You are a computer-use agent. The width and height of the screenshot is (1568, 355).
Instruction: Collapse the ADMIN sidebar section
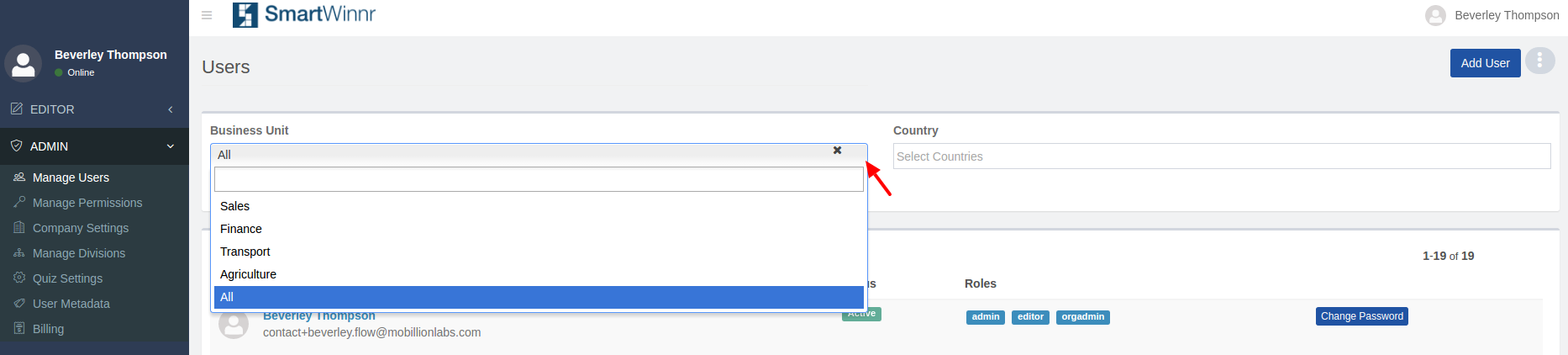click(x=94, y=146)
